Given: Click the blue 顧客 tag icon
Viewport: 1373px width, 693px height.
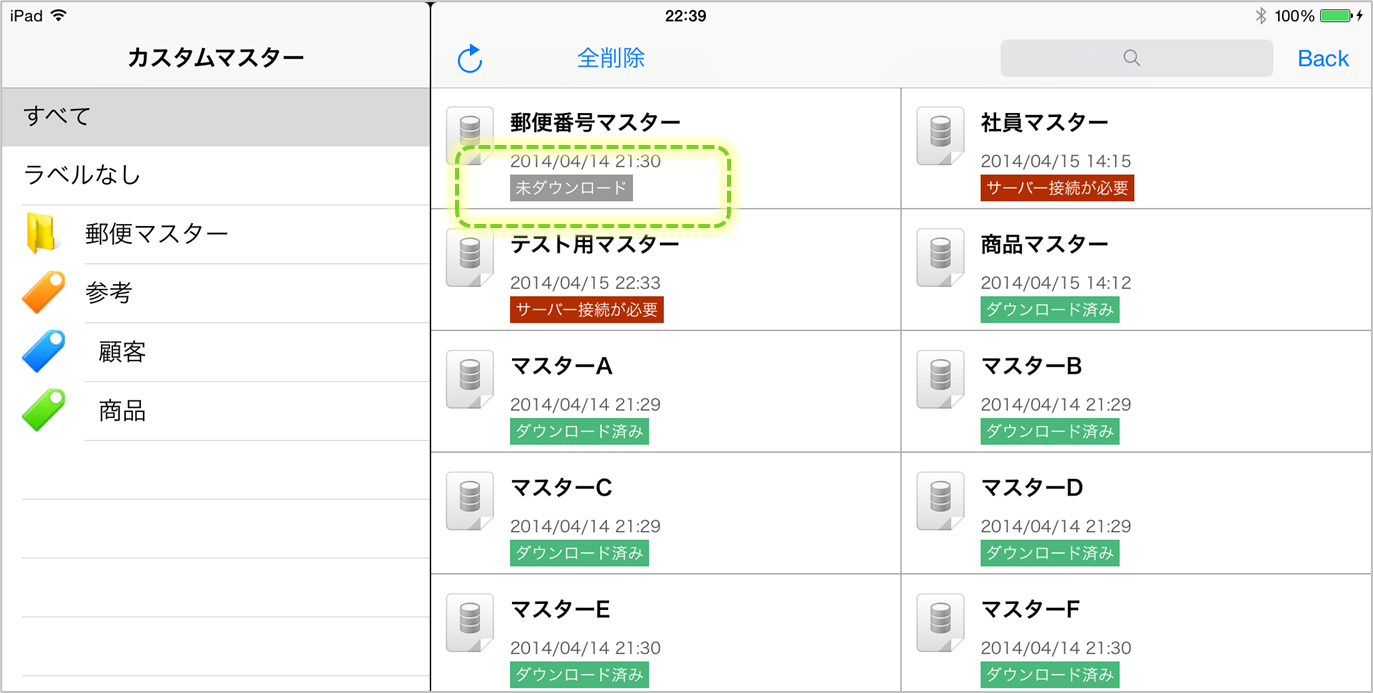Looking at the screenshot, I should point(43,352).
